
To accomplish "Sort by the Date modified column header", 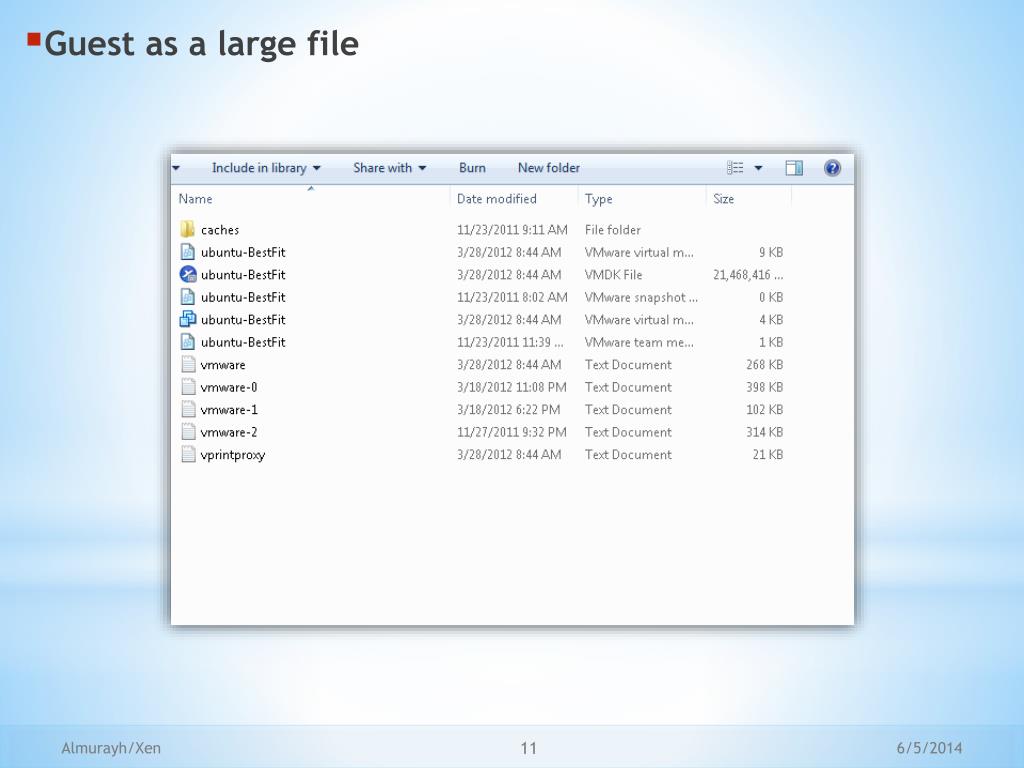I will click(x=496, y=199).
